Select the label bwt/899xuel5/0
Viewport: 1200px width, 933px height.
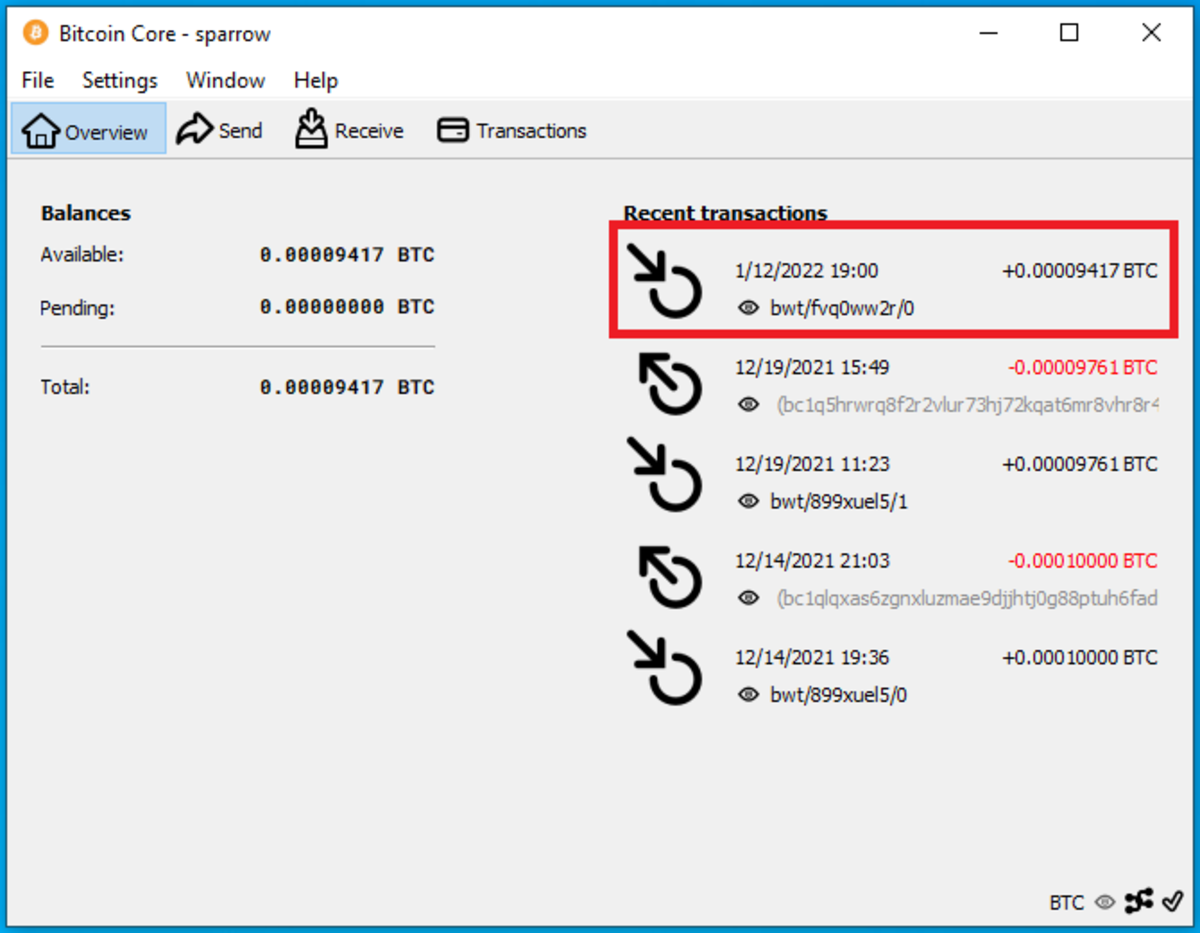coord(839,695)
